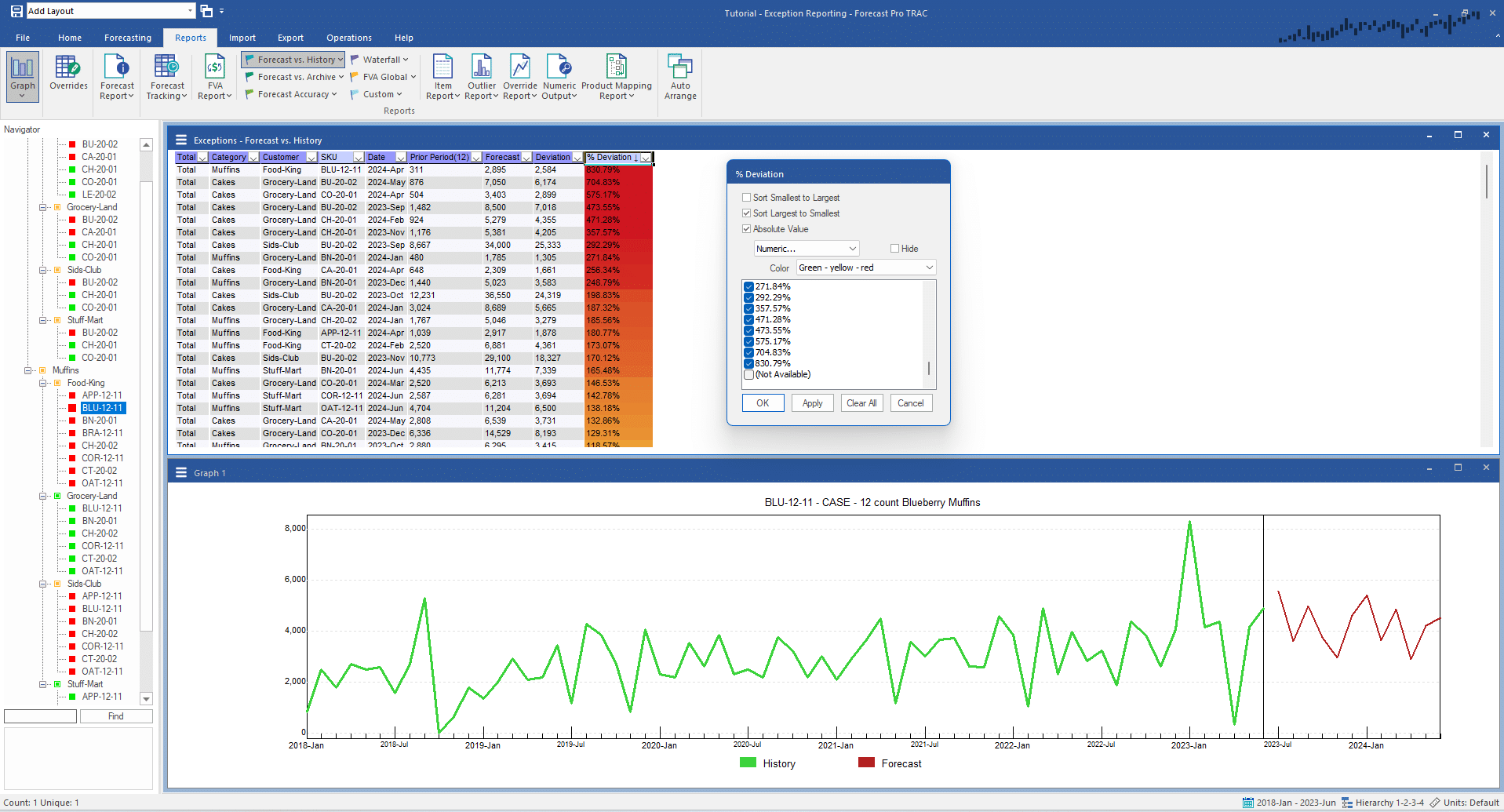Enable Sort Smallest to Largest
This screenshot has height=812, width=1504.
(x=747, y=197)
